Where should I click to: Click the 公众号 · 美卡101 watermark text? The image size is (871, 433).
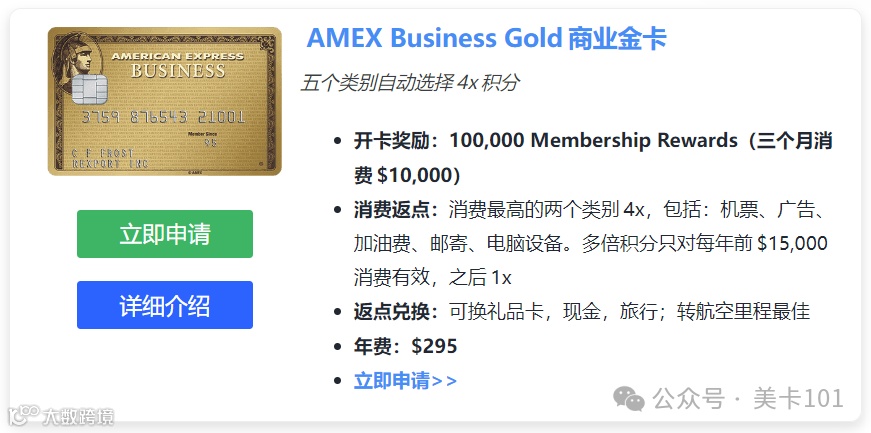[x=748, y=399]
